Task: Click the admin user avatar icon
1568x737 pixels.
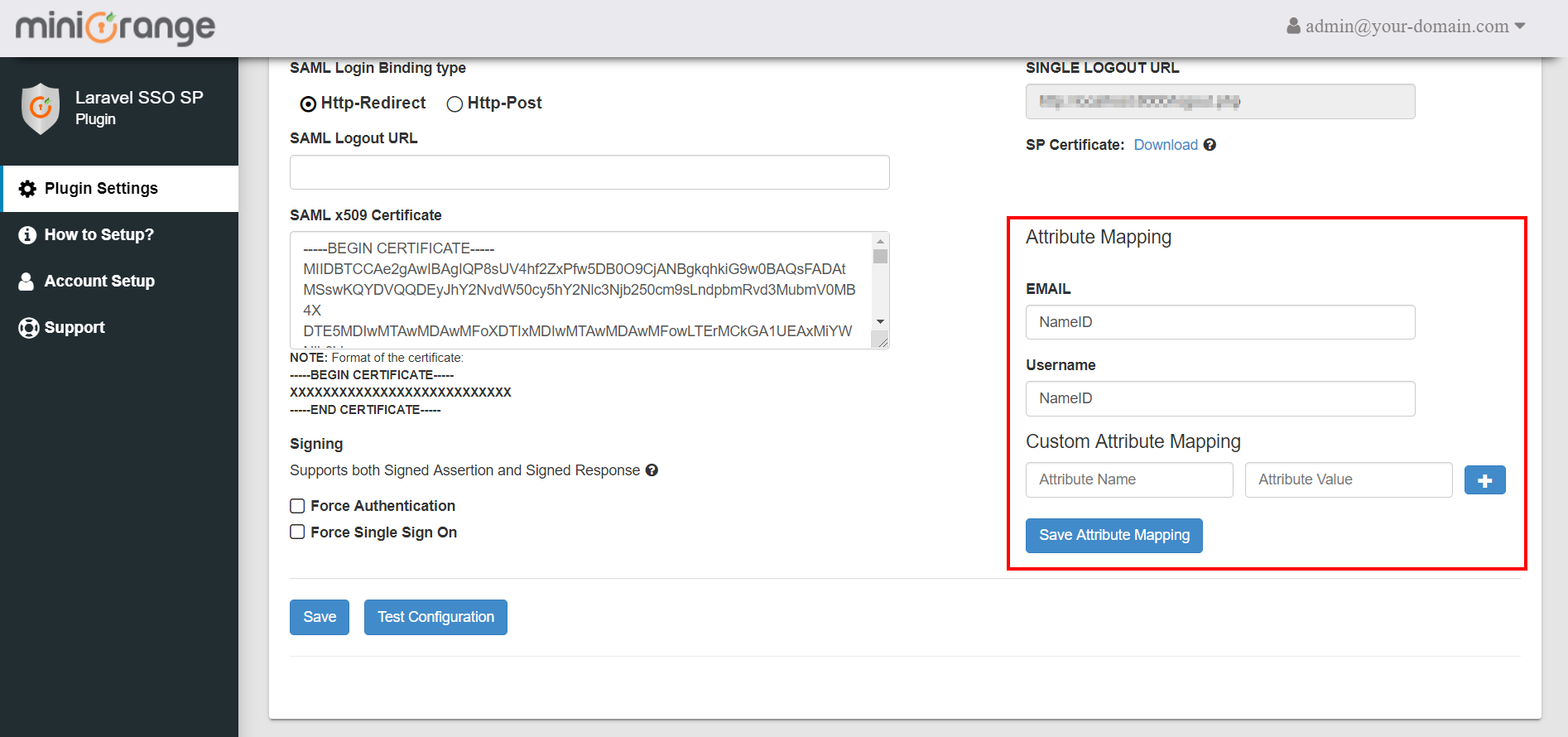Action: coord(1293,26)
